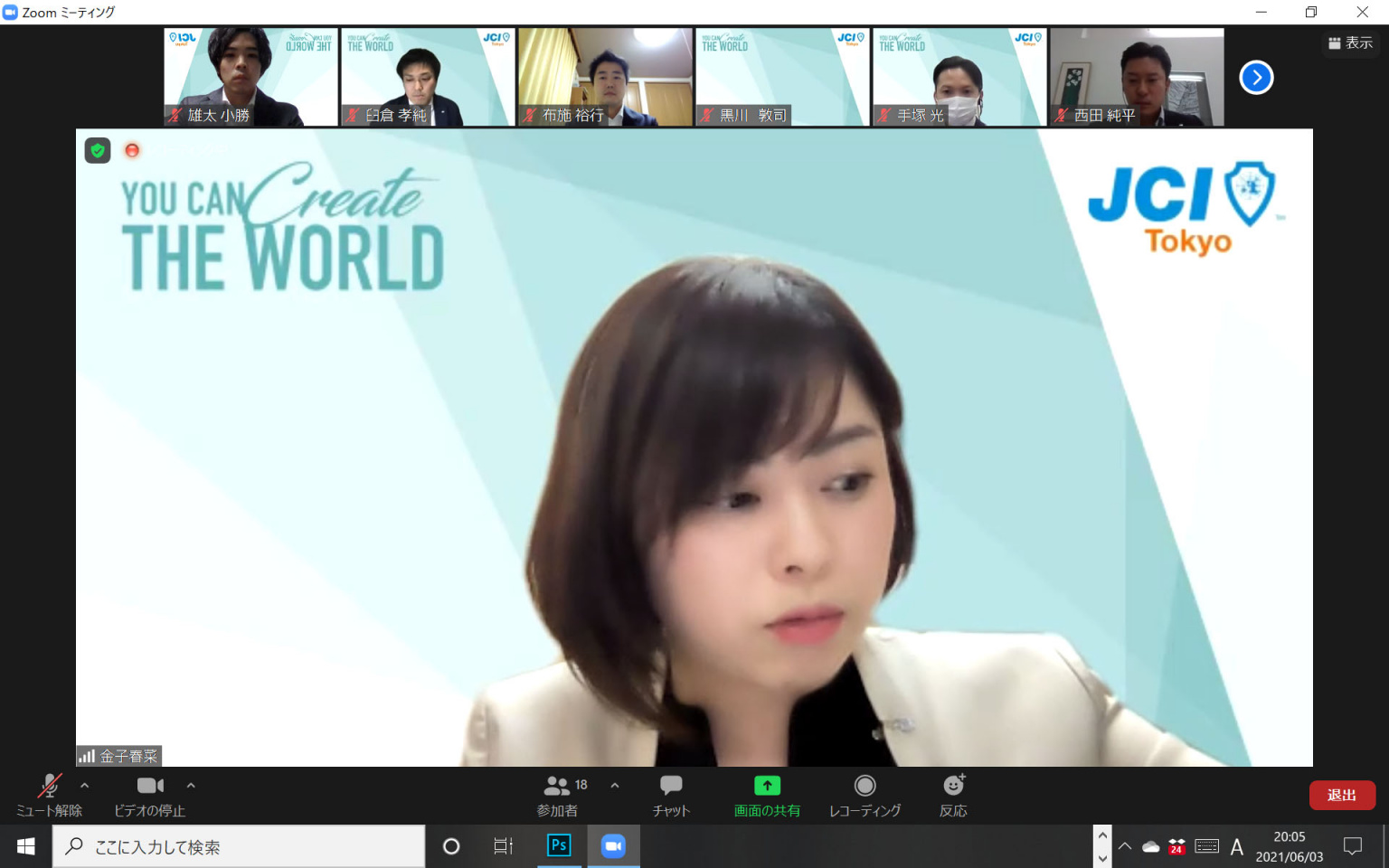Click the green encryption shield icon
Image resolution: width=1389 pixels, height=868 pixels.
tap(98, 150)
